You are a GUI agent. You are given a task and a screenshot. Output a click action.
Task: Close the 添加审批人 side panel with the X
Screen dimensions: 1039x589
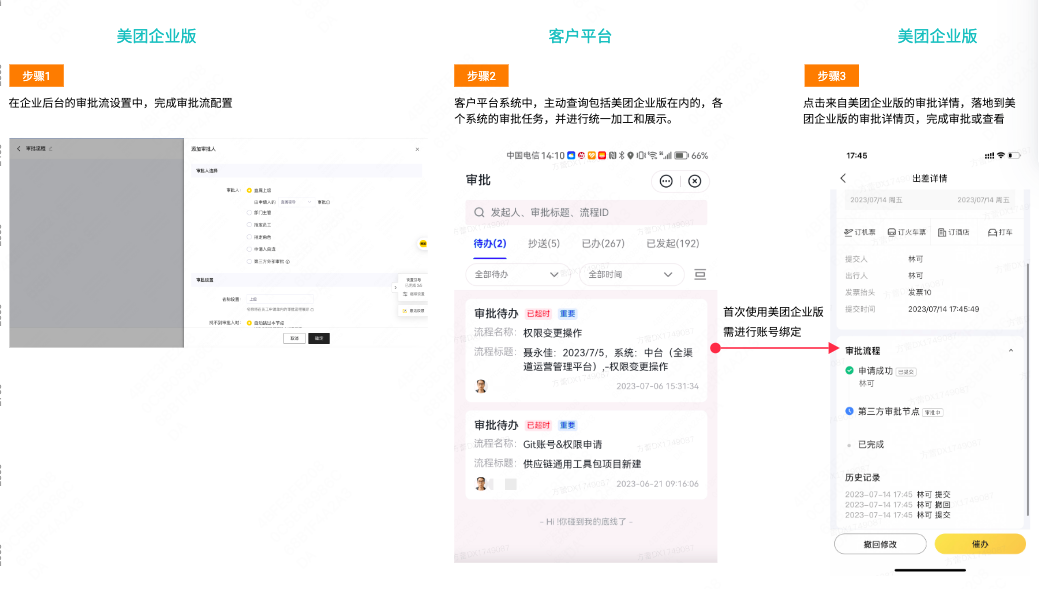click(x=417, y=149)
